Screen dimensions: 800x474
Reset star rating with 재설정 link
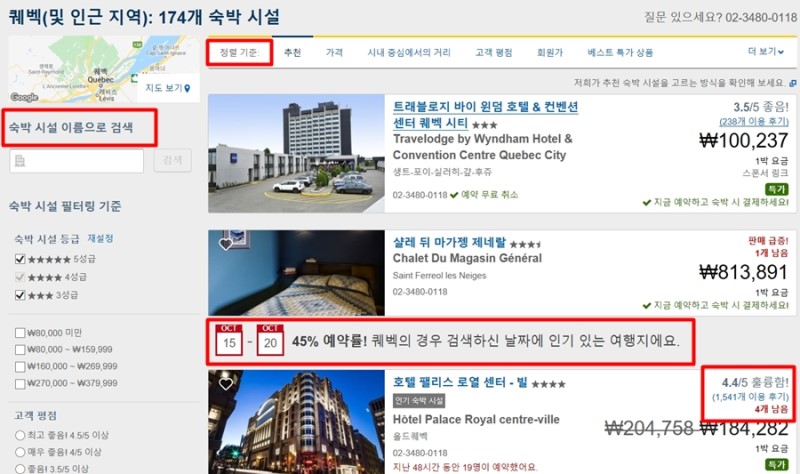tap(101, 239)
